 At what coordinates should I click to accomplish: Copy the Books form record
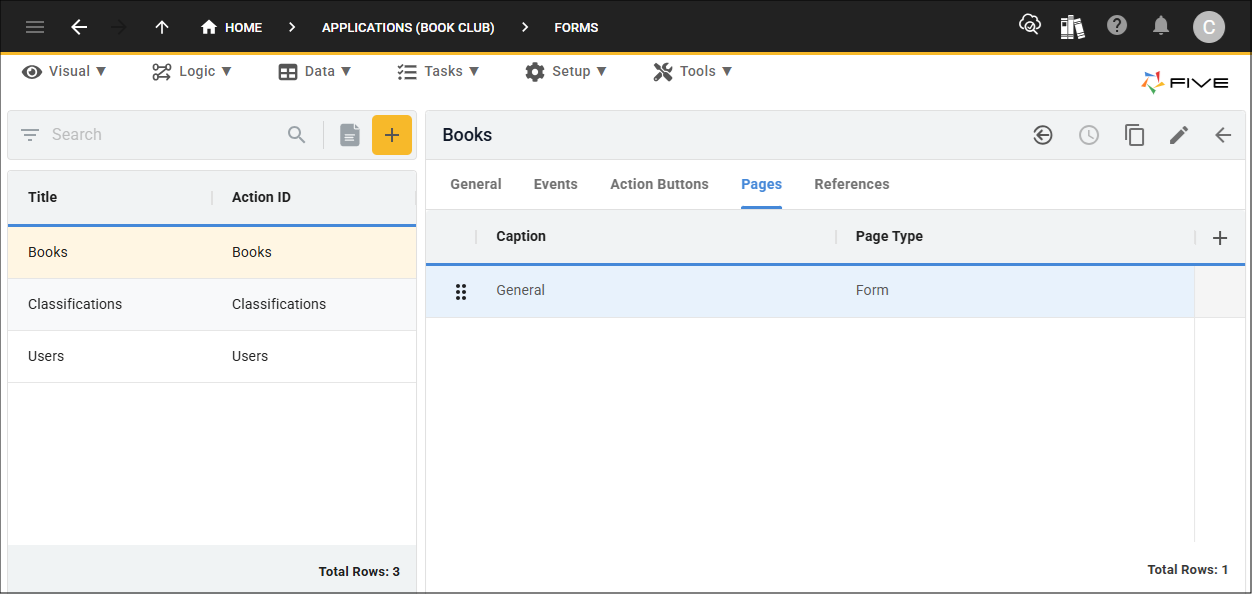pyautogui.click(x=1134, y=135)
